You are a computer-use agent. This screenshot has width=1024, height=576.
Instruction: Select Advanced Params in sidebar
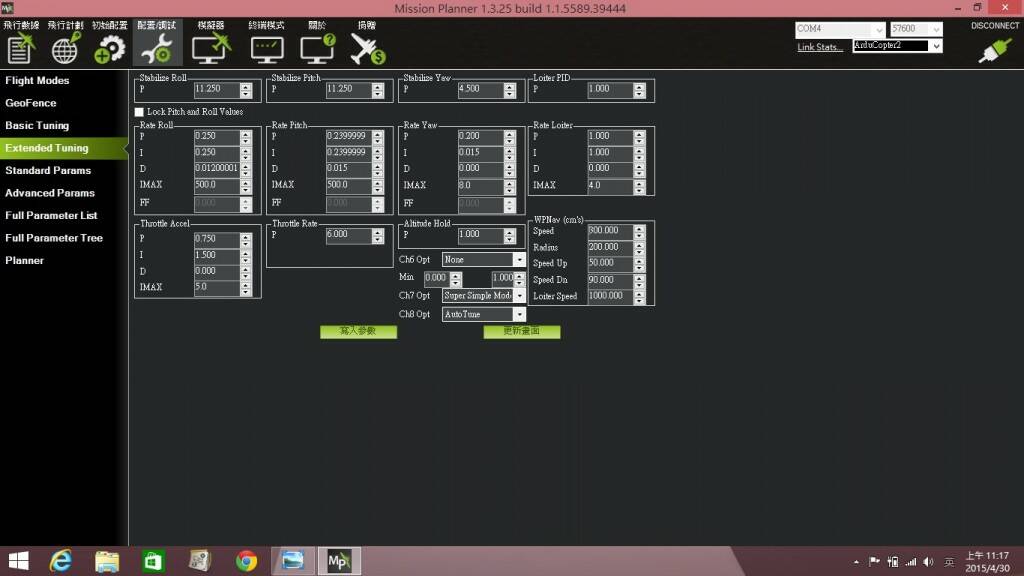point(50,193)
